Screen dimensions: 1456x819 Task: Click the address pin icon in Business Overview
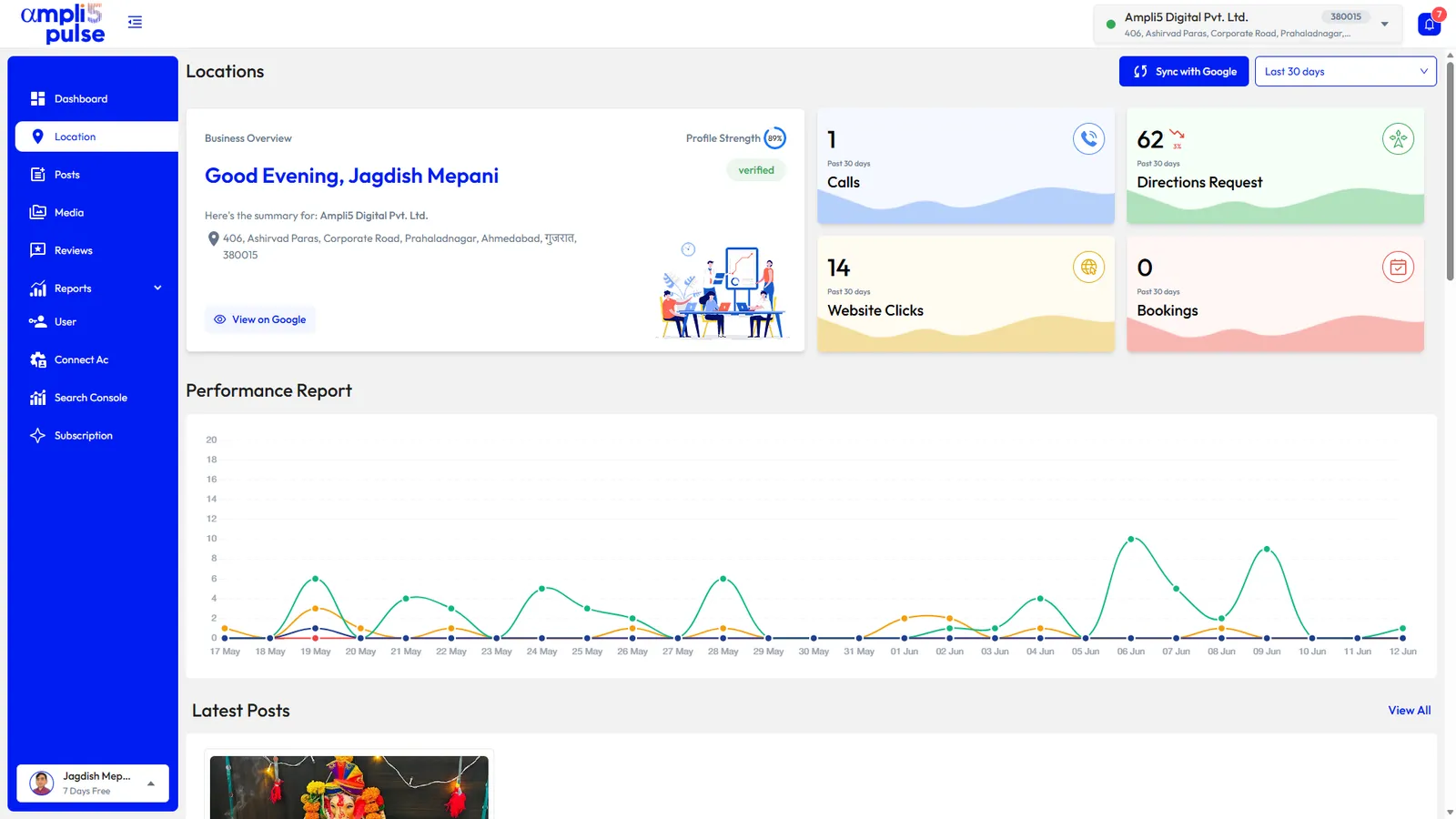click(213, 238)
